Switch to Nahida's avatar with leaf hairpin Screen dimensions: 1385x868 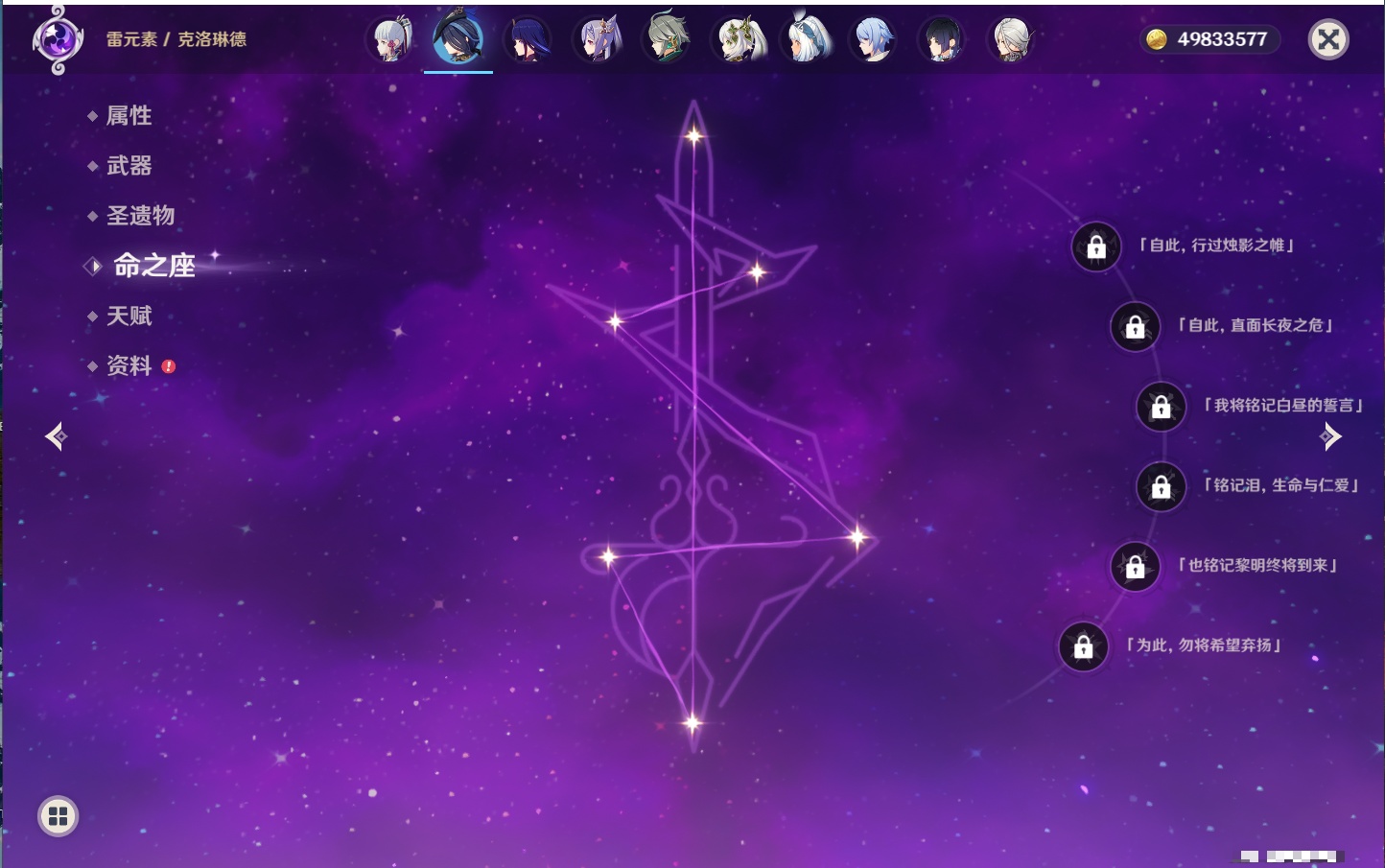pyautogui.click(x=739, y=39)
